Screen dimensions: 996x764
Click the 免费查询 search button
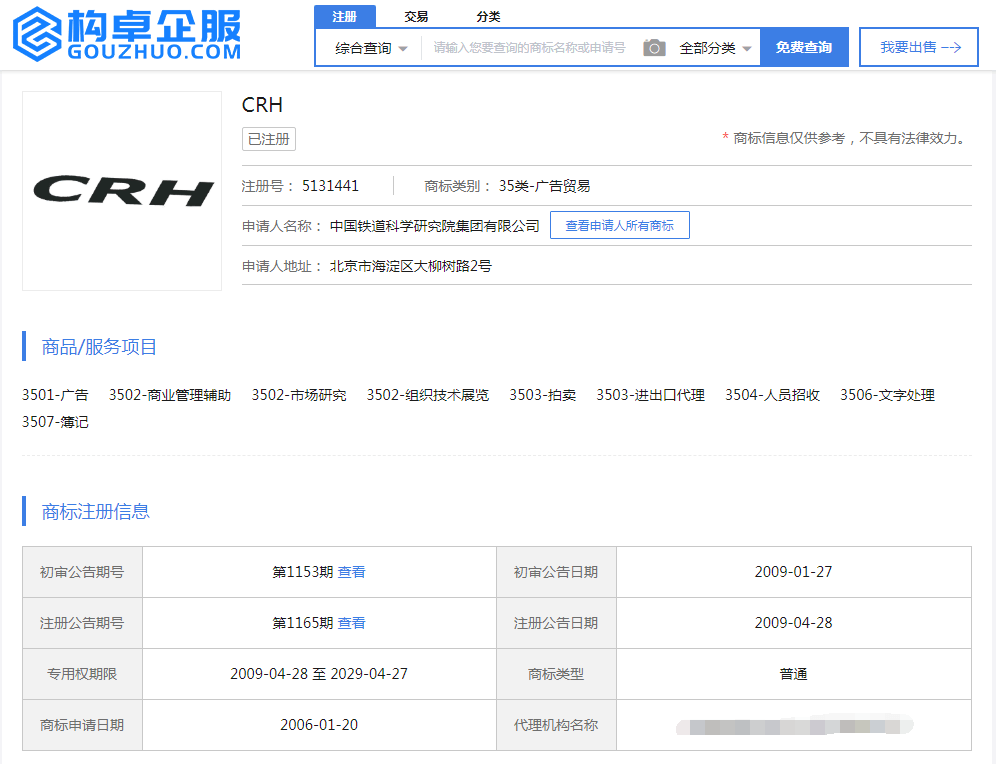click(x=804, y=47)
